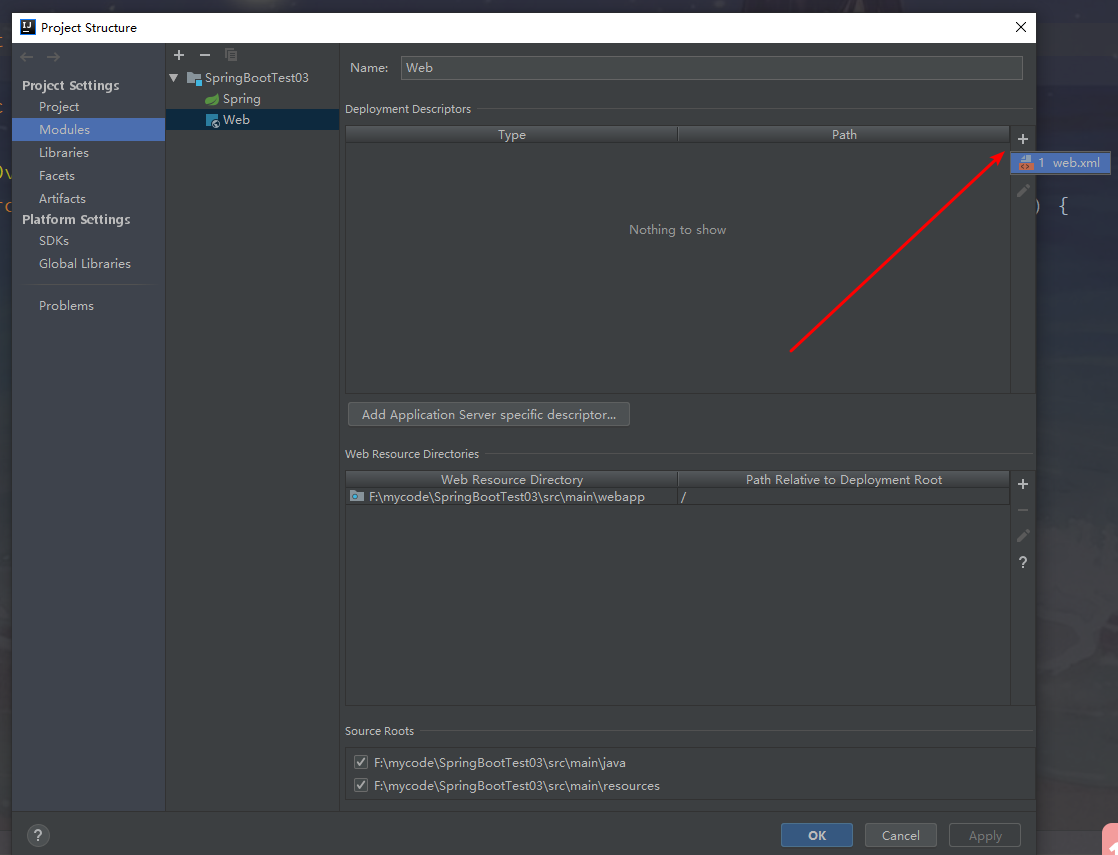Click the copy module icon
The width and height of the screenshot is (1118, 855).
point(230,55)
